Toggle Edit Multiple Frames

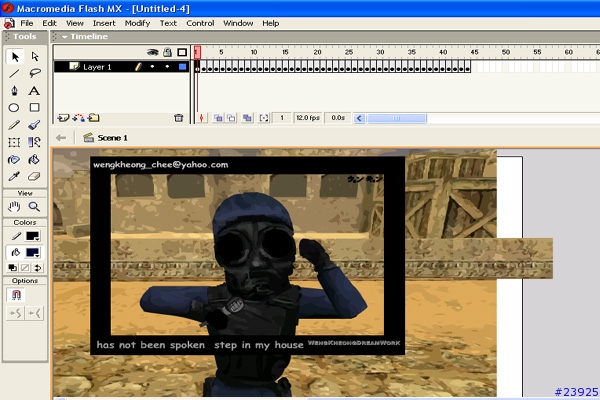(247, 118)
